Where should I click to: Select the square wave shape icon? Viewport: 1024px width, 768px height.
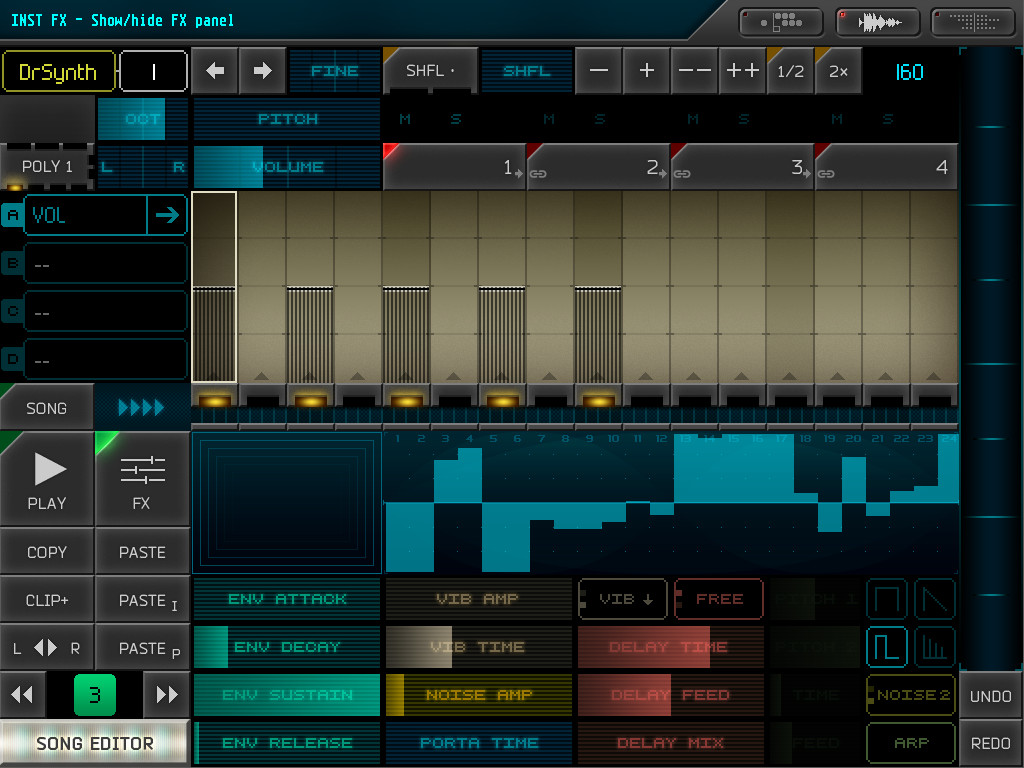[x=886, y=598]
